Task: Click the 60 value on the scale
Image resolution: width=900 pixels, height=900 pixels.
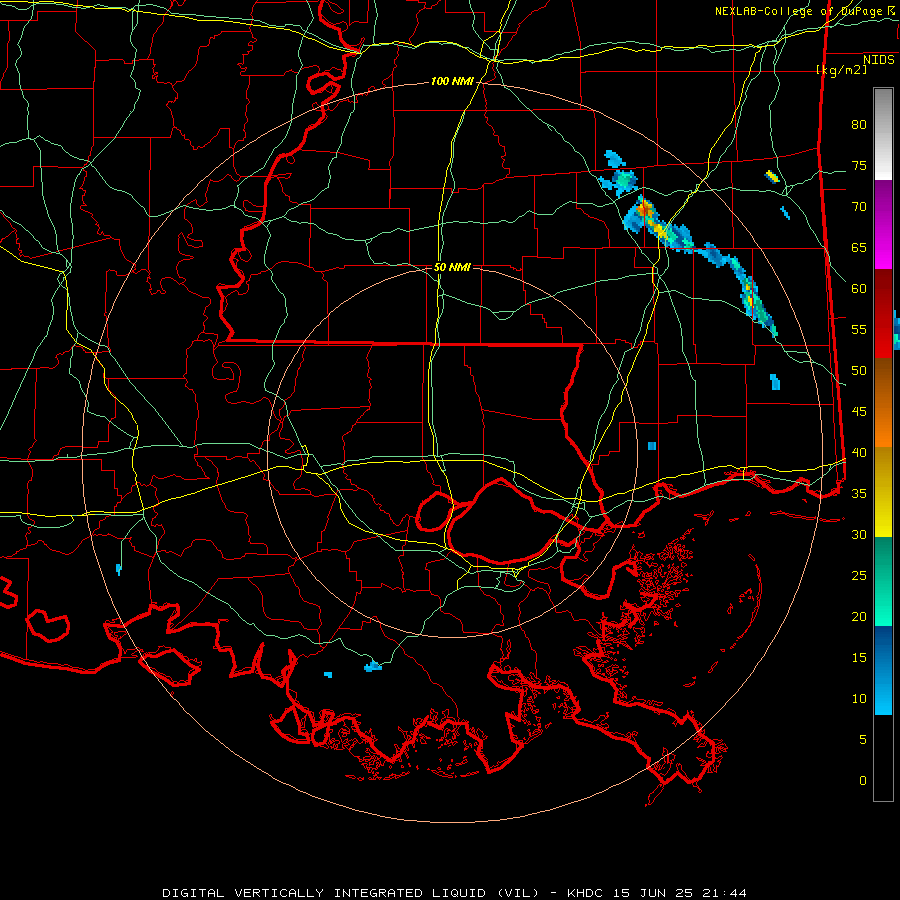Action: [x=859, y=289]
